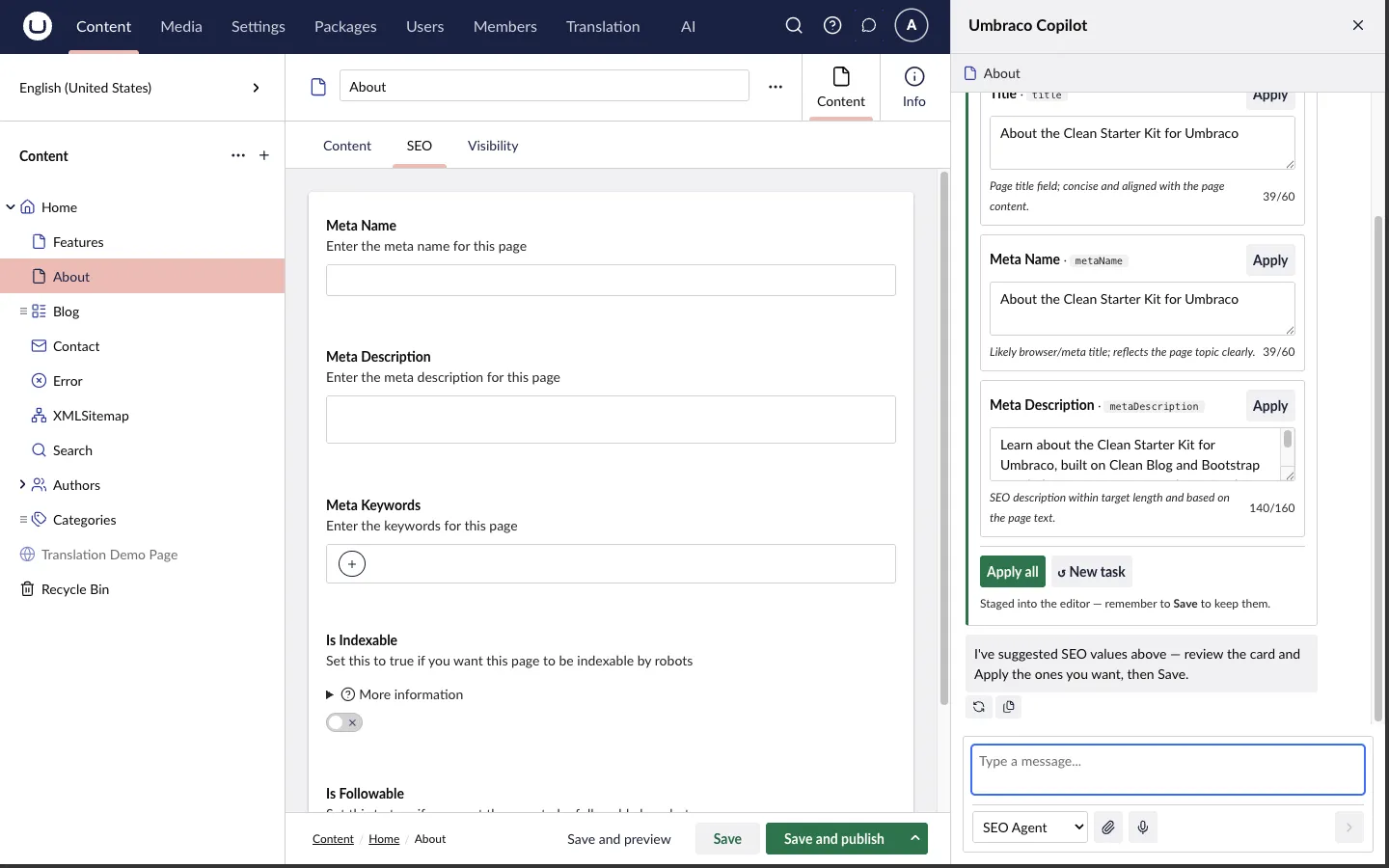Click the Home breadcrumb link
The width and height of the screenshot is (1389, 868).
[x=384, y=839]
